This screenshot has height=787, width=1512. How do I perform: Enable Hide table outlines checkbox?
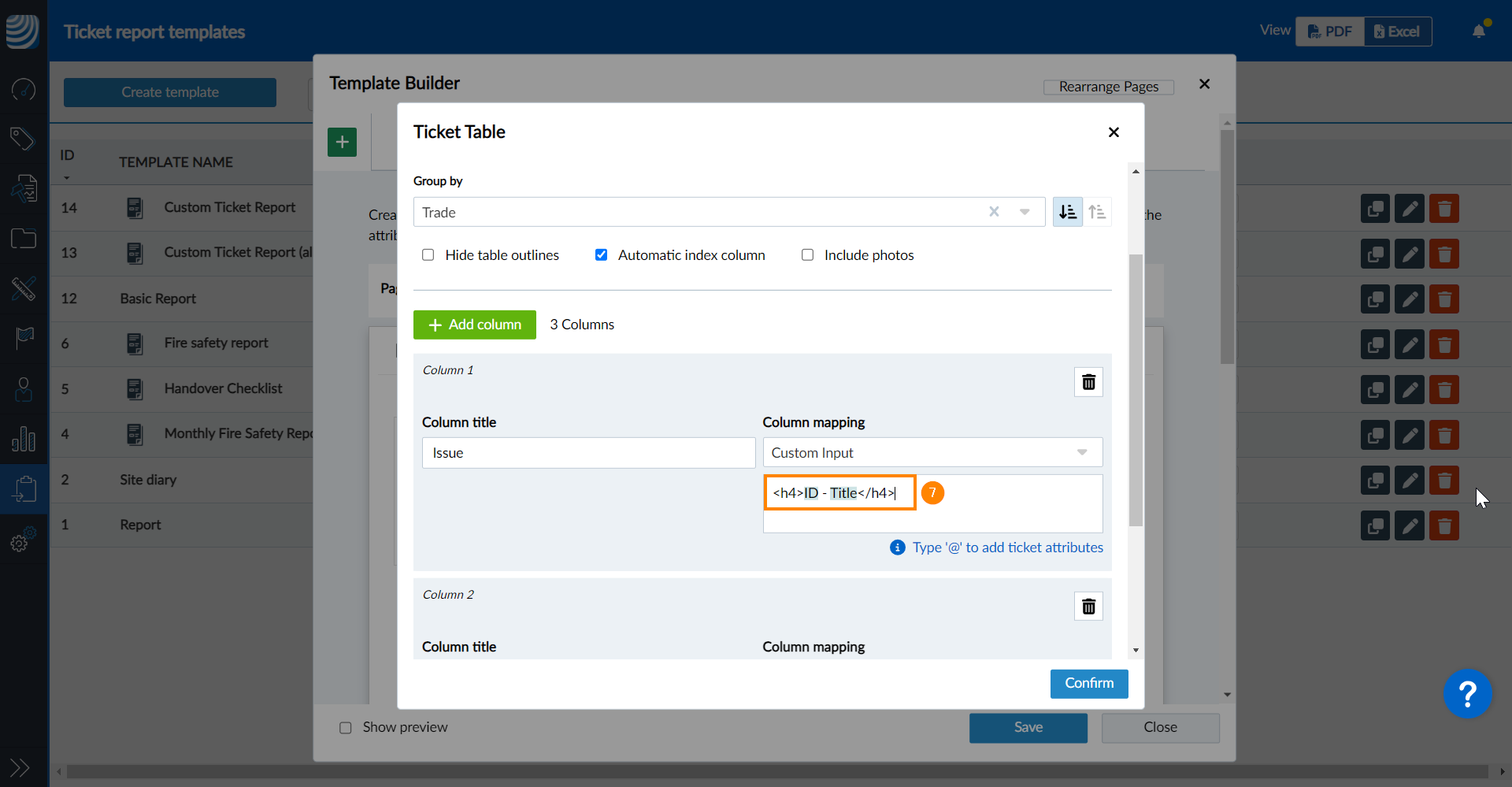tap(428, 255)
